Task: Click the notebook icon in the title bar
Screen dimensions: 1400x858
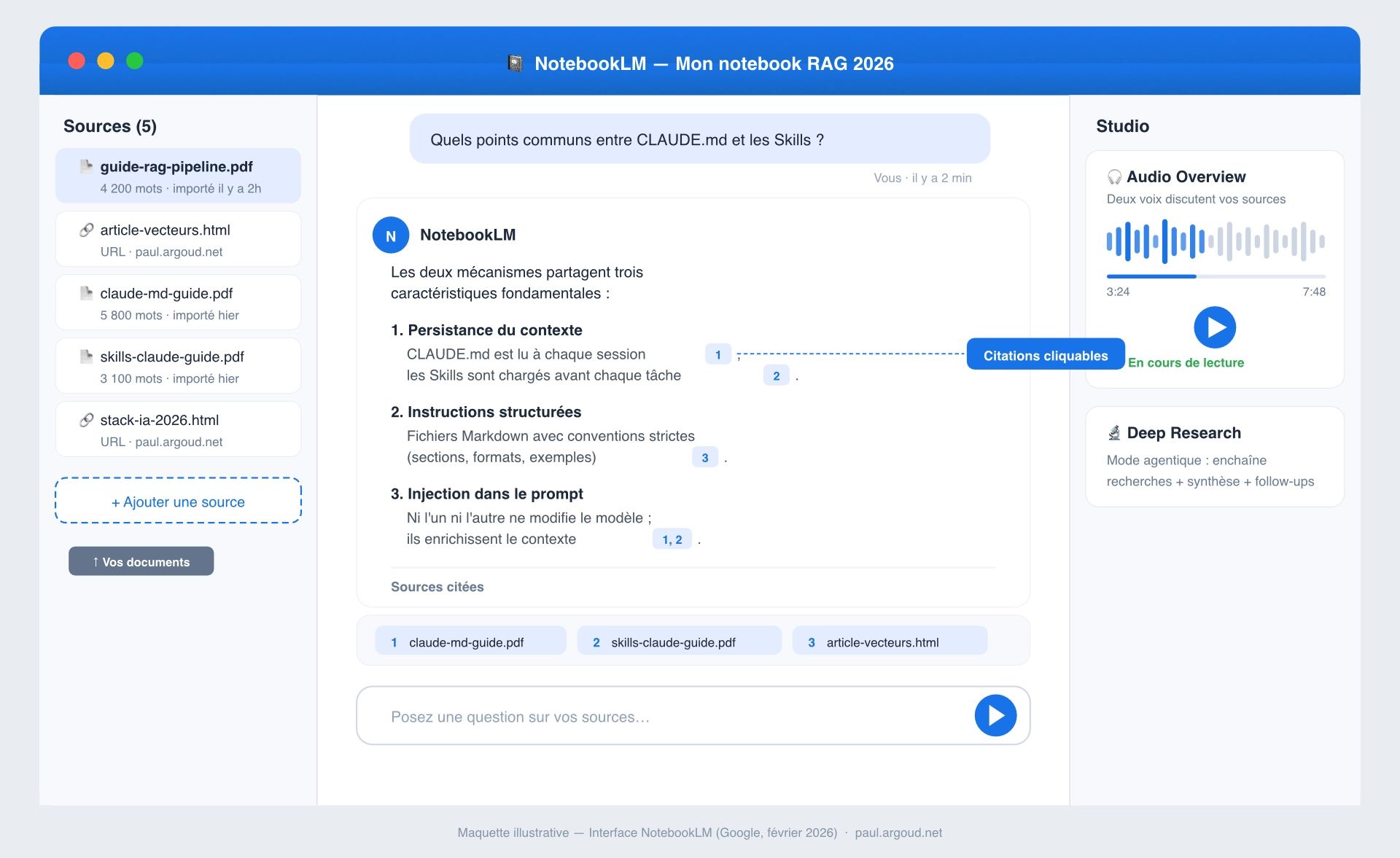Action: click(x=515, y=63)
